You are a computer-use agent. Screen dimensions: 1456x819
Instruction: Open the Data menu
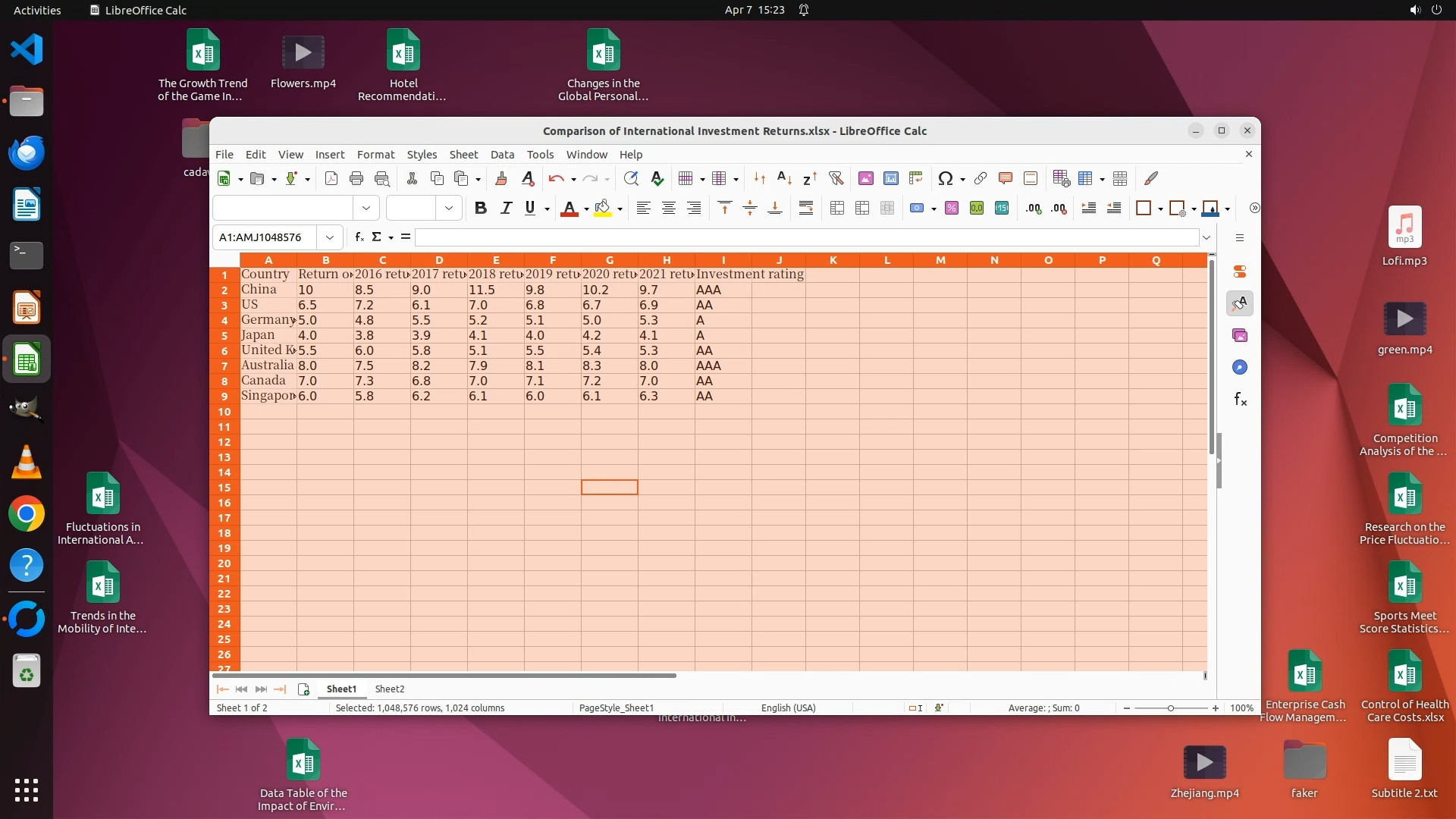pyautogui.click(x=502, y=155)
